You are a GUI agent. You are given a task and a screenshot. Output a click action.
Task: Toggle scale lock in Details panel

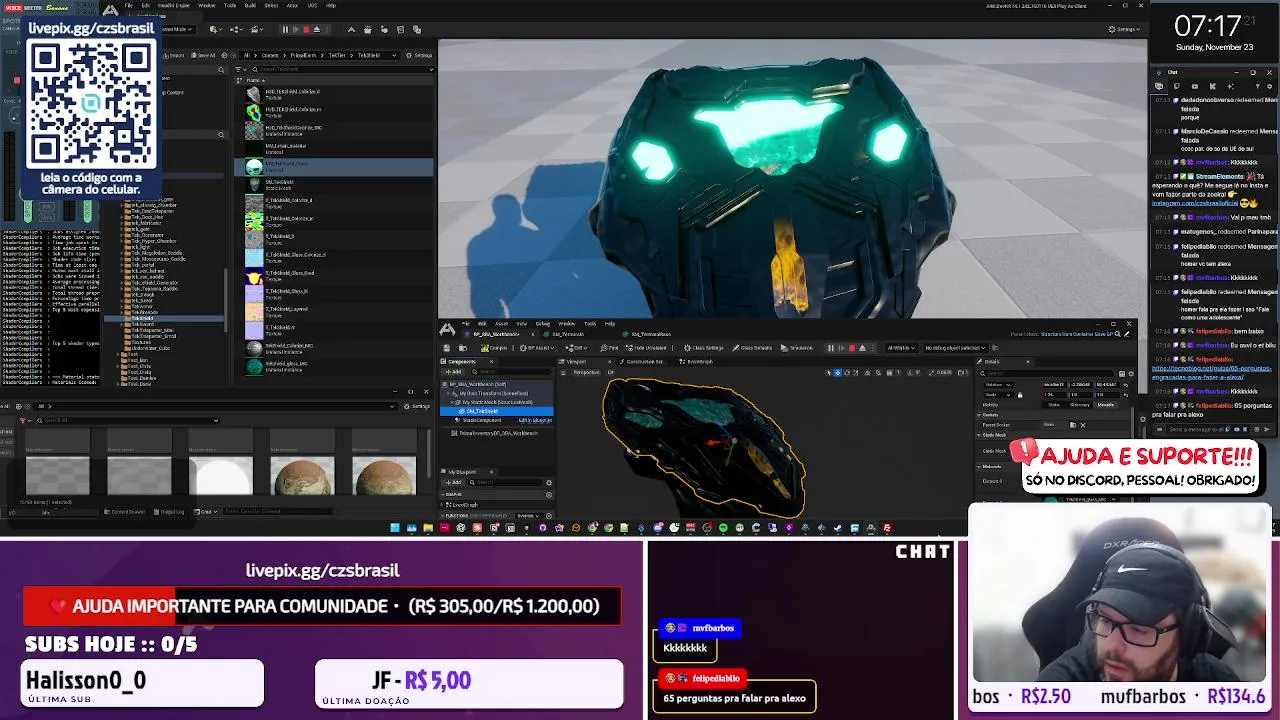click(1020, 395)
